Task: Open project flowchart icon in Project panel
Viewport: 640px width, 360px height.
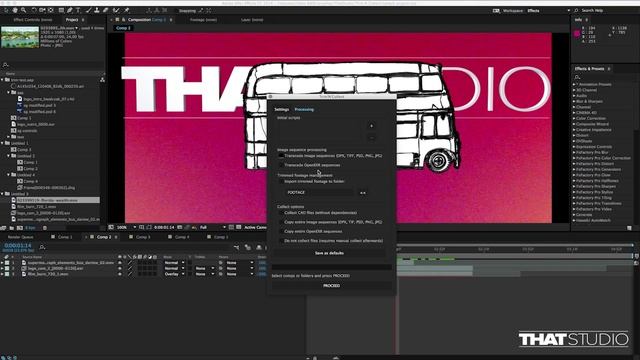Action: pos(102,80)
